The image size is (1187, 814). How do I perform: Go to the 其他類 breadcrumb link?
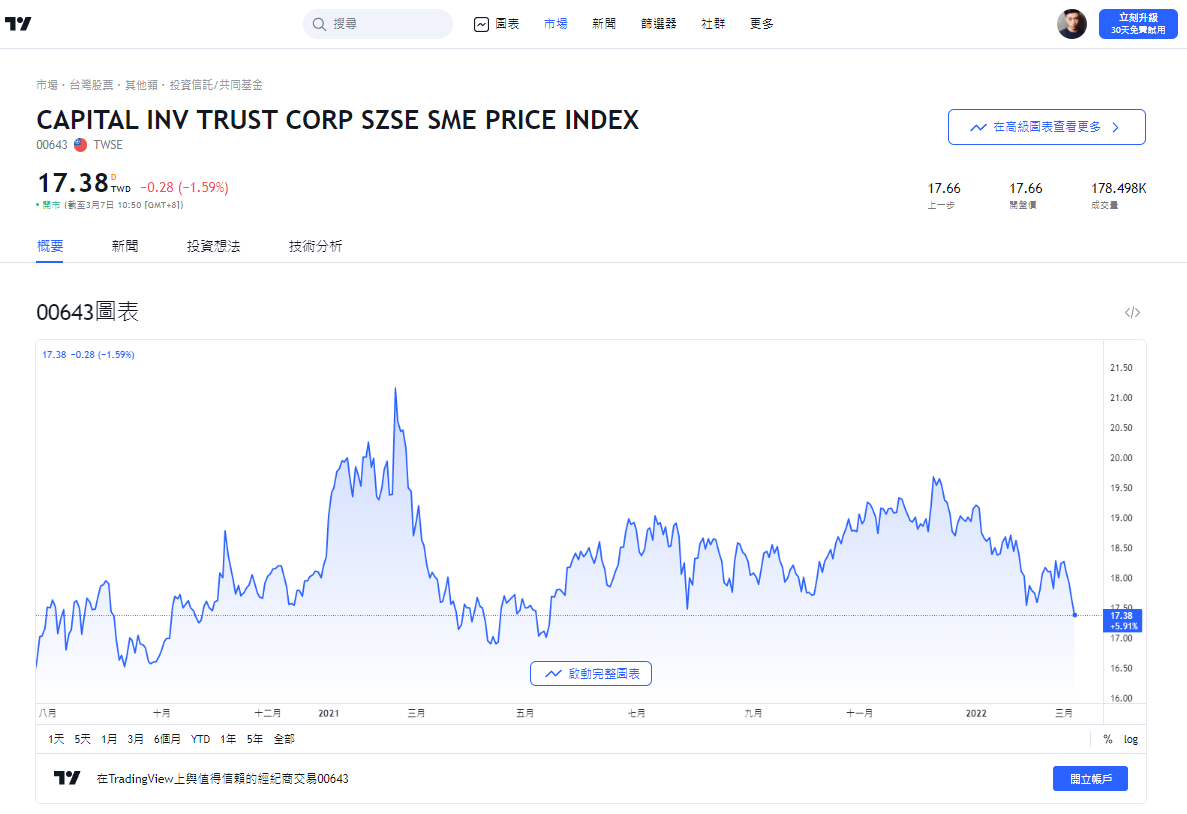142,85
